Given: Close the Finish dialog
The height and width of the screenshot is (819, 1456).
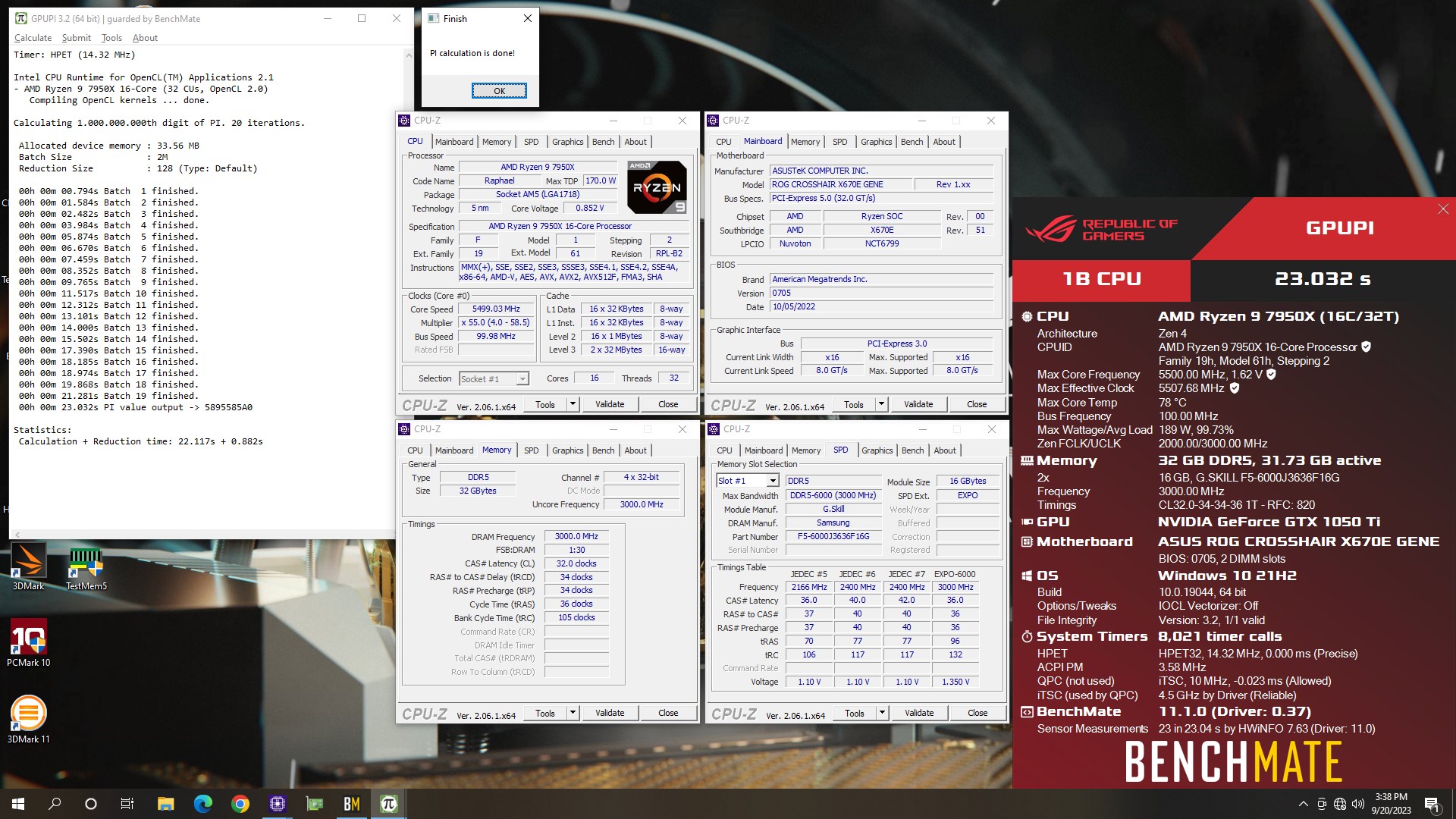Looking at the screenshot, I should pos(528,18).
